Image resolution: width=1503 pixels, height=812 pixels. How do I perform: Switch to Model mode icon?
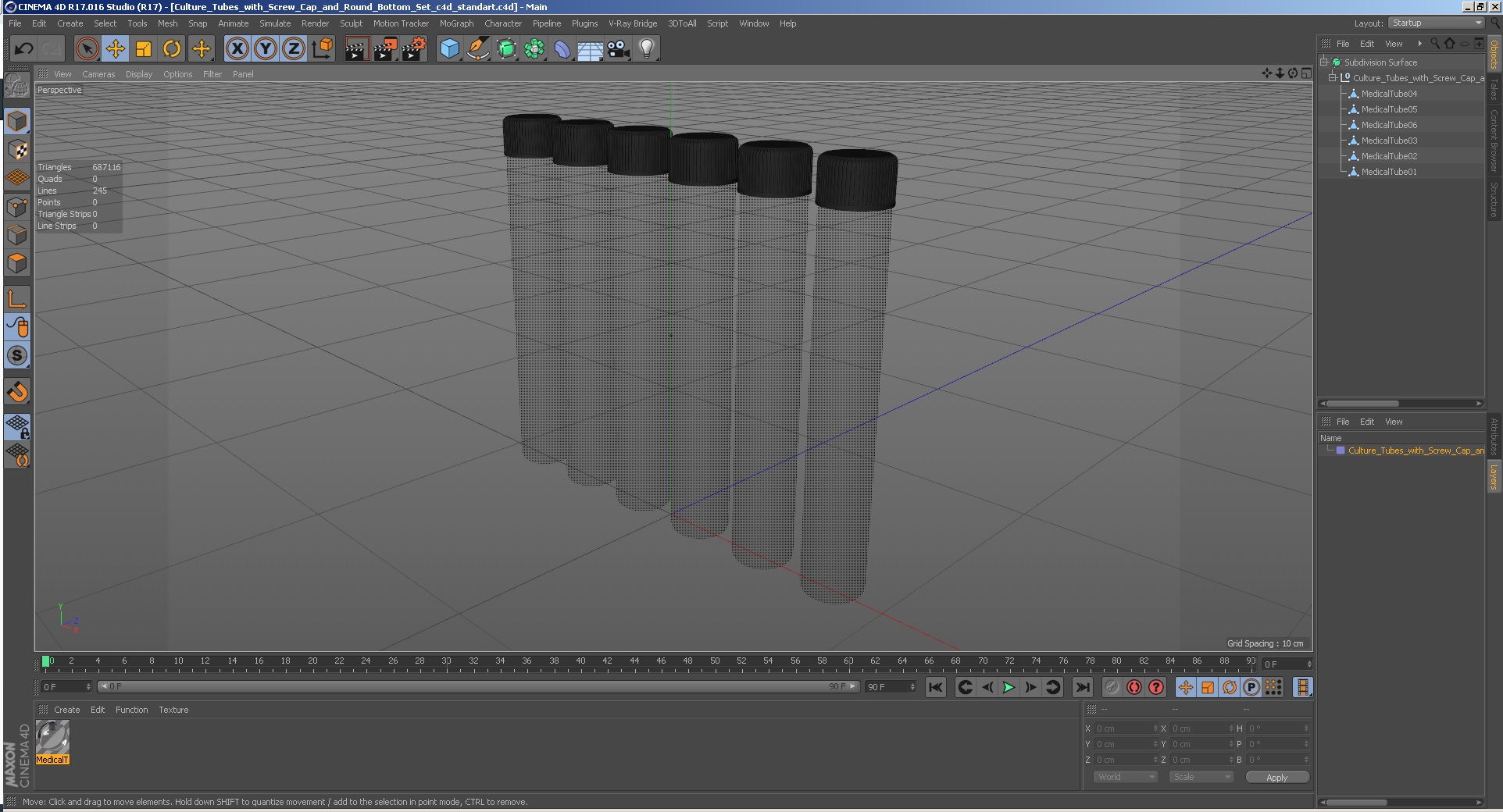[x=17, y=121]
